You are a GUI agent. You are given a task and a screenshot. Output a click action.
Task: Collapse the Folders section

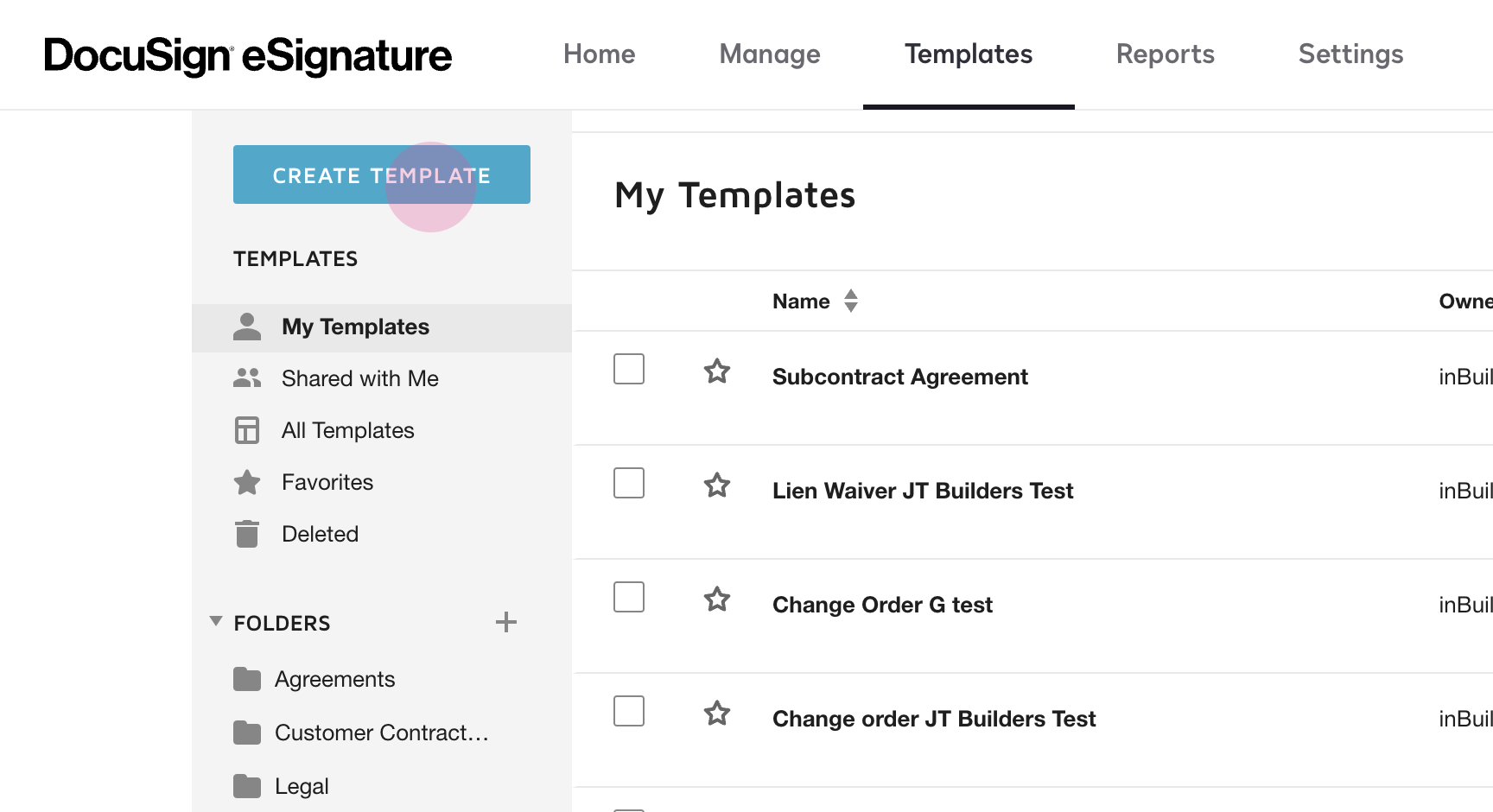216,622
